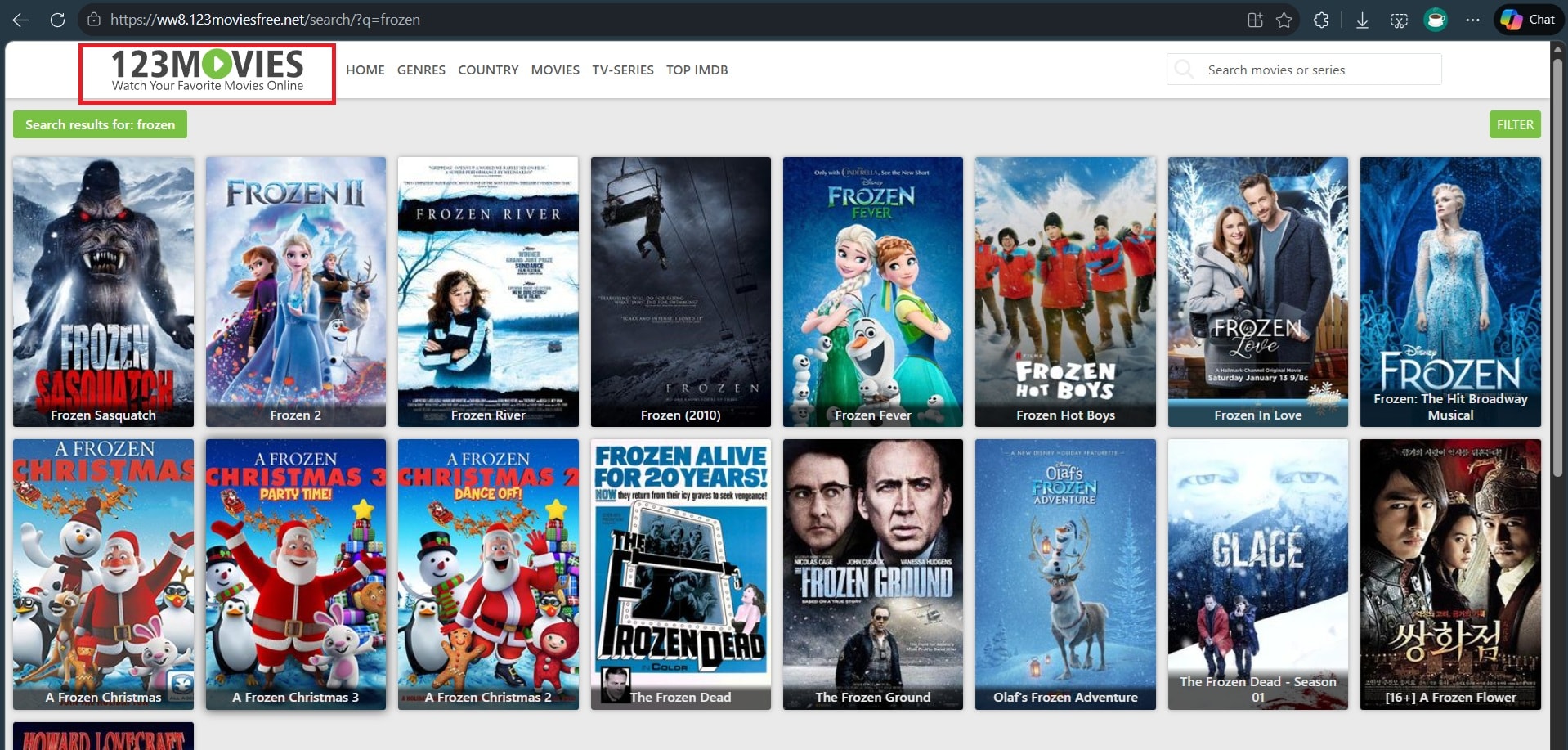Reload the page with the refresh icon

pos(57,19)
